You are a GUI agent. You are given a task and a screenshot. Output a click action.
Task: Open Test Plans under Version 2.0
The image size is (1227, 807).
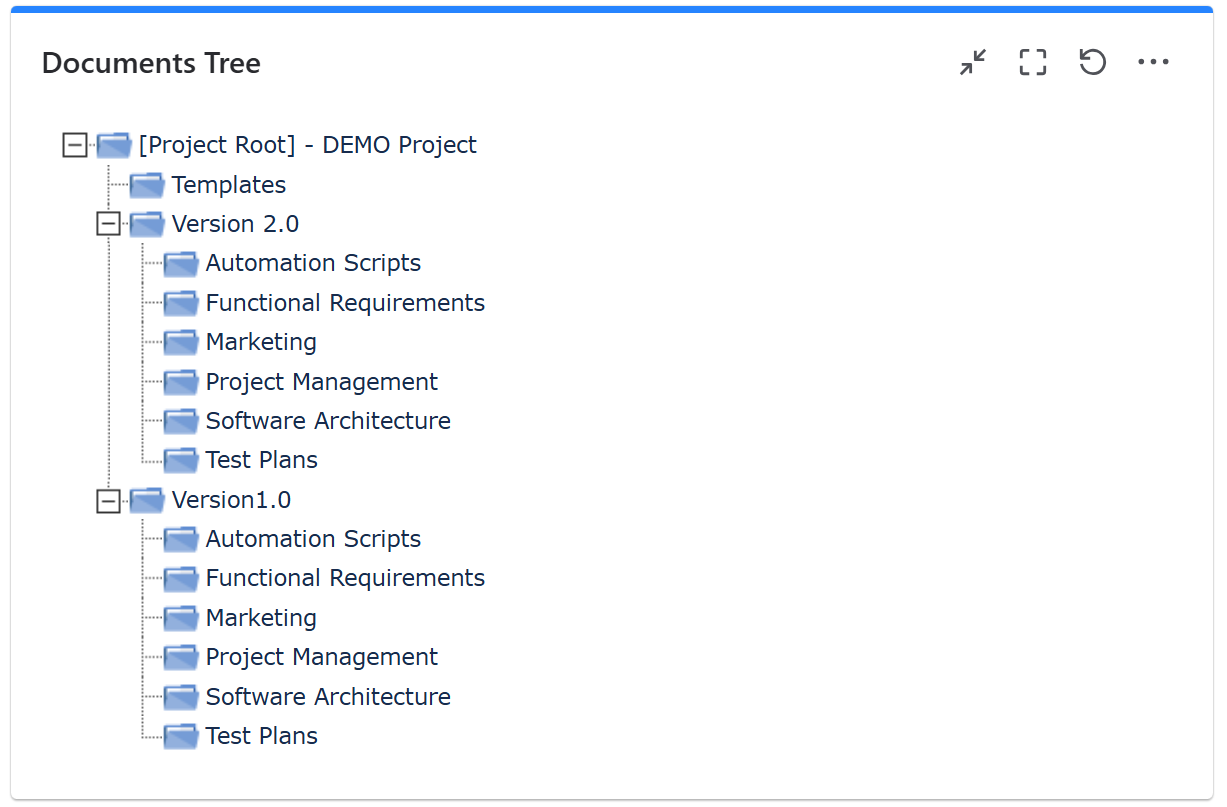coord(261,460)
